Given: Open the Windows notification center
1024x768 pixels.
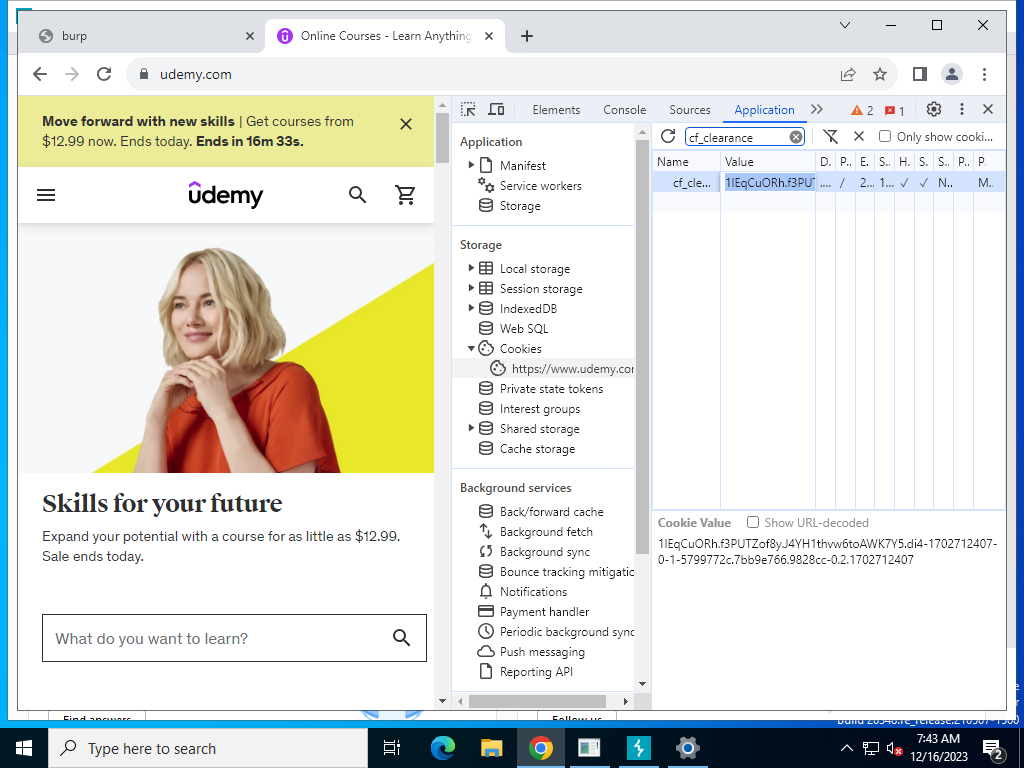Looking at the screenshot, I should click(992, 748).
